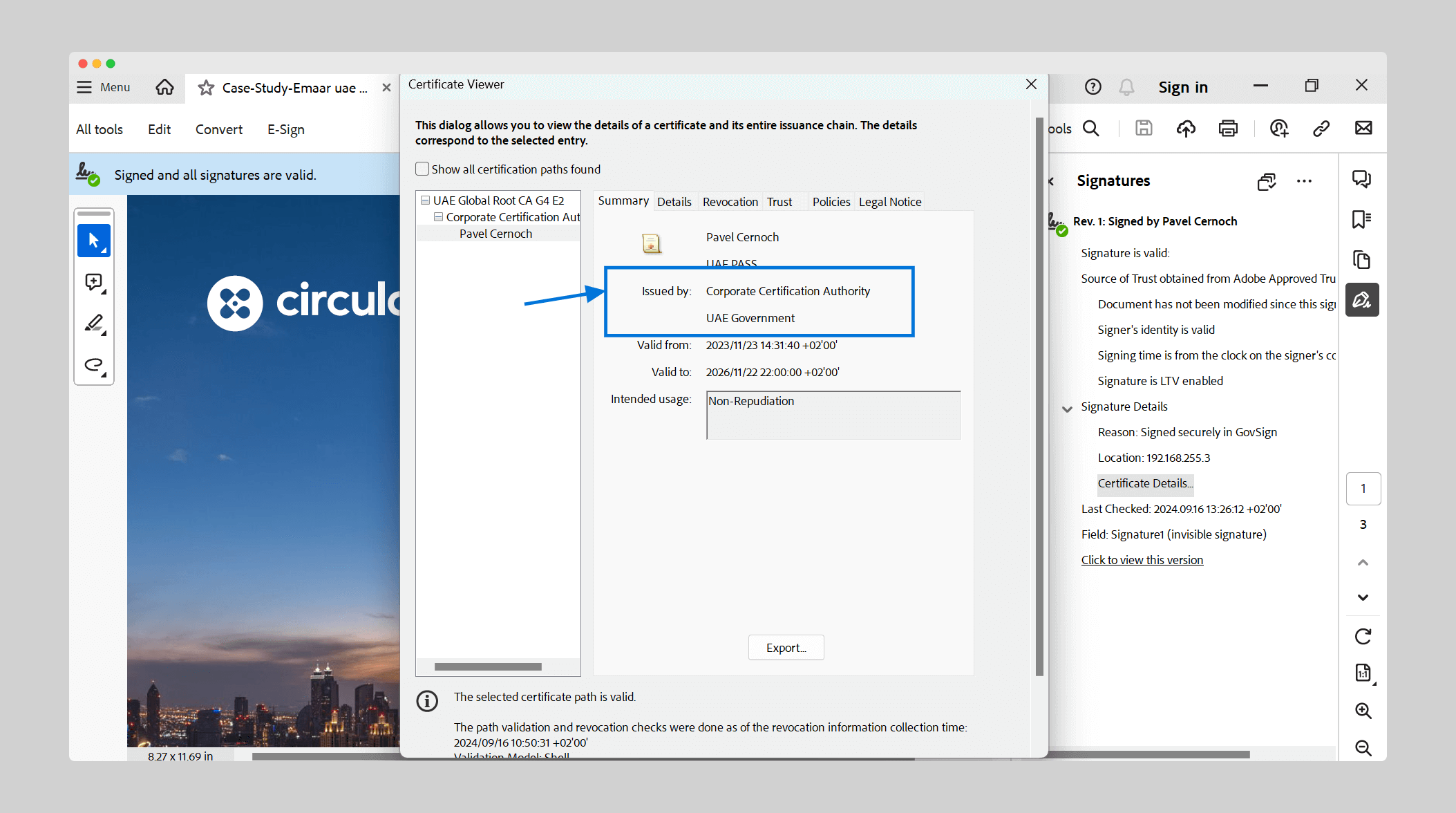This screenshot has height=813, width=1456.
Task: Click the 'Click to view this version' link
Action: (1142, 560)
